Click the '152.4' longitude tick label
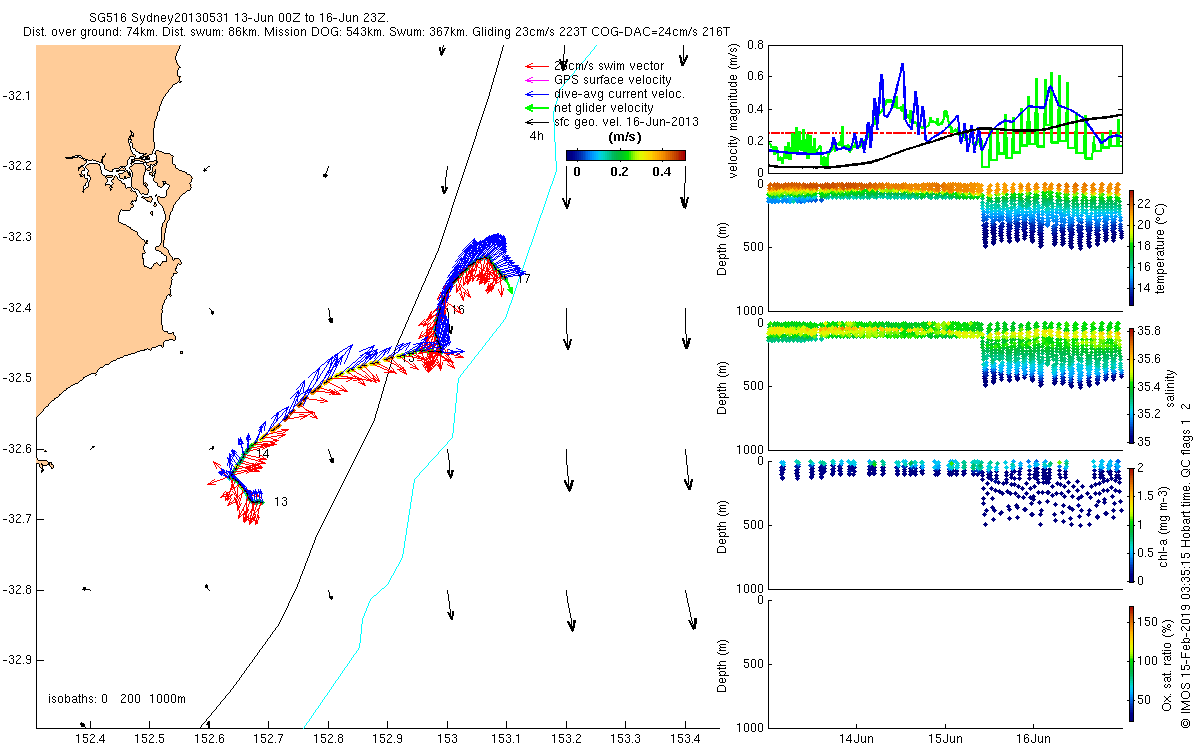The image size is (1200, 750). [91, 738]
